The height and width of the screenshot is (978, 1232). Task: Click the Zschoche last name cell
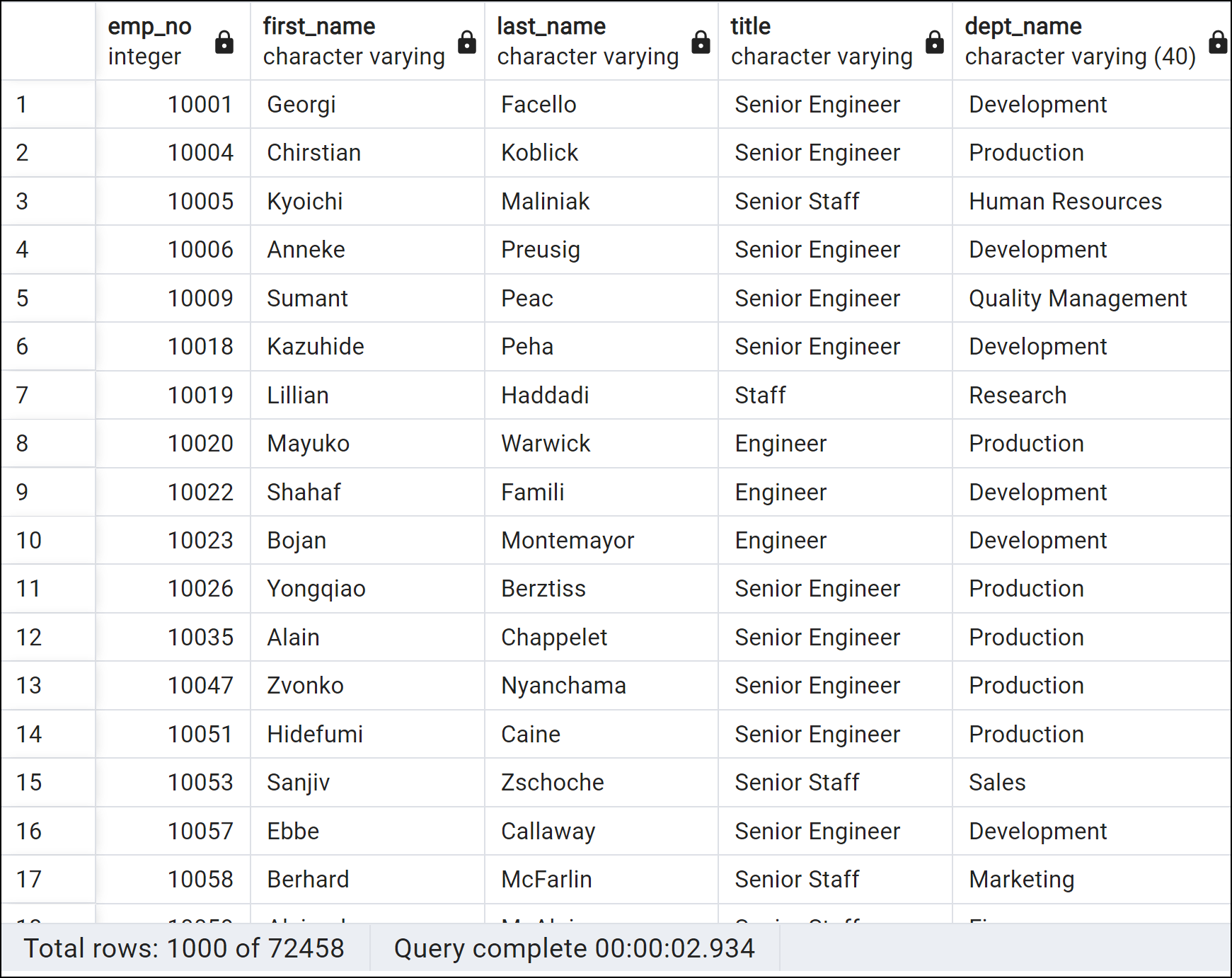tap(552, 782)
